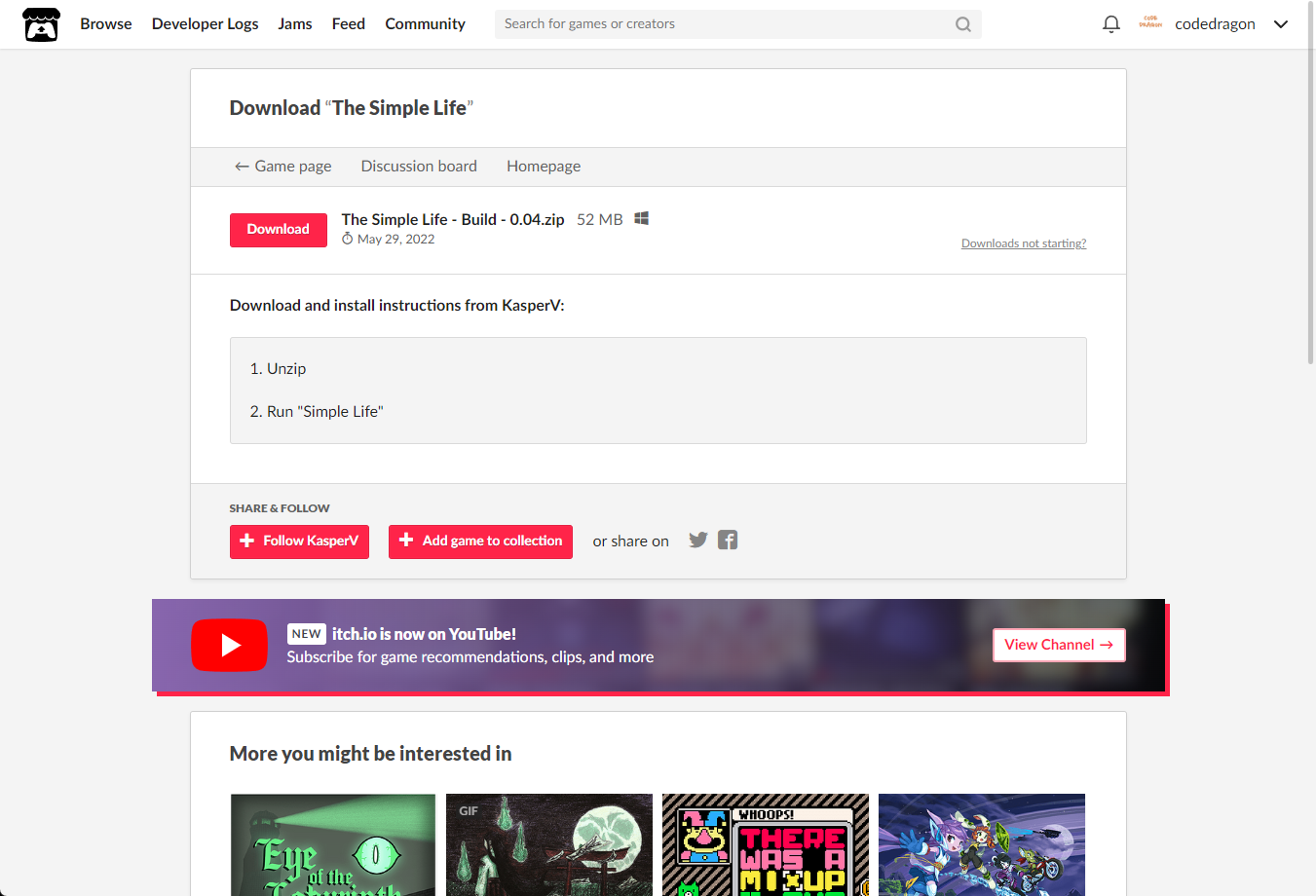This screenshot has width=1316, height=896.
Task: Click the 'Download The Simple Life' title
Action: [352, 108]
